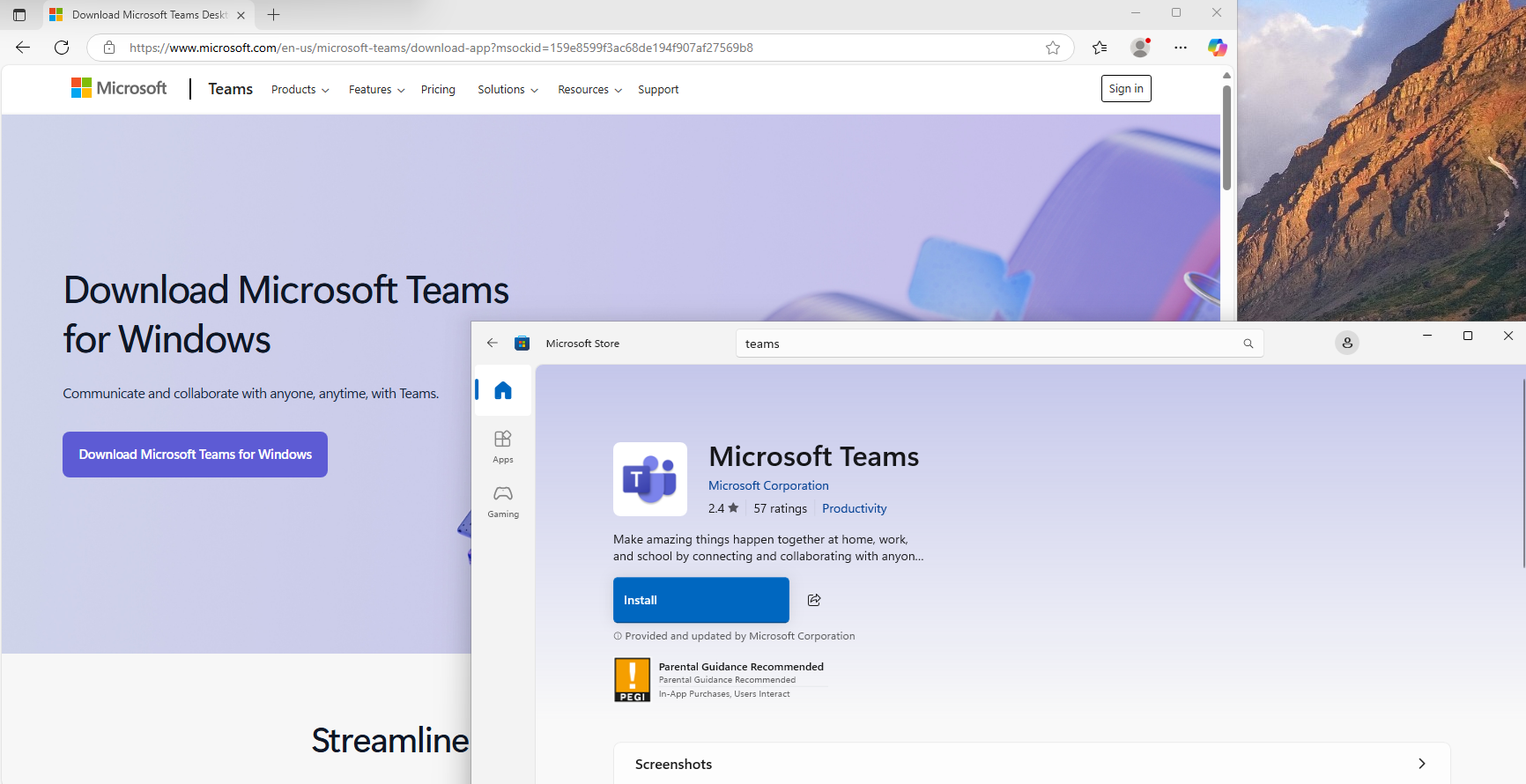Image resolution: width=1526 pixels, height=784 pixels.
Task: Click Download Microsoft Teams for Windows
Action: tap(195, 455)
